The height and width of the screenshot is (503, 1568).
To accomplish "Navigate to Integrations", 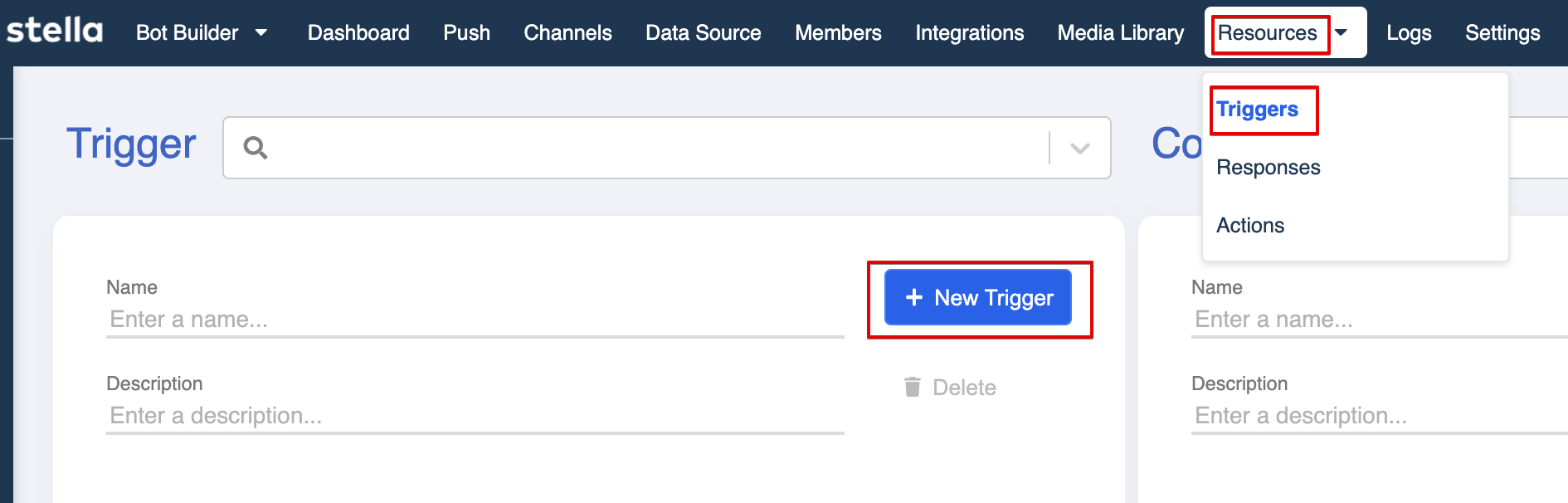I will 969,32.
